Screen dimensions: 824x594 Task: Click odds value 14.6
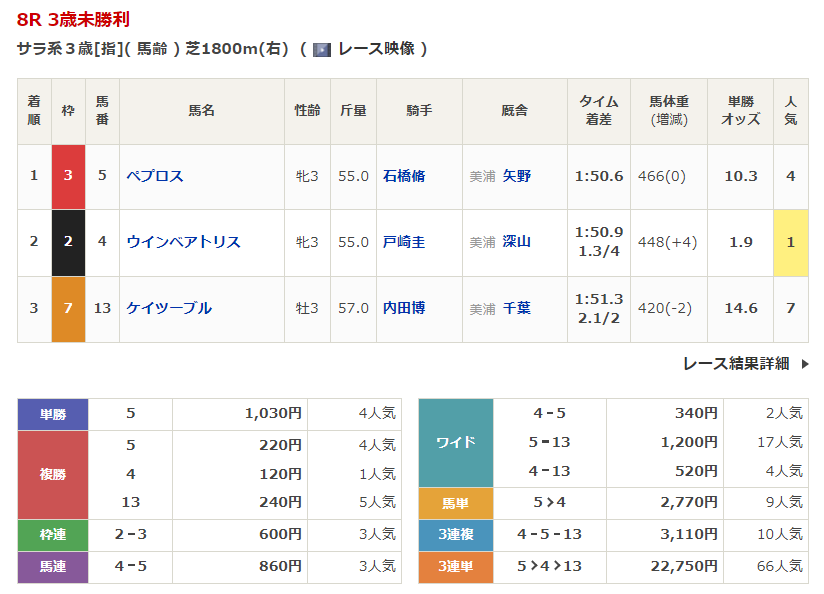click(741, 308)
